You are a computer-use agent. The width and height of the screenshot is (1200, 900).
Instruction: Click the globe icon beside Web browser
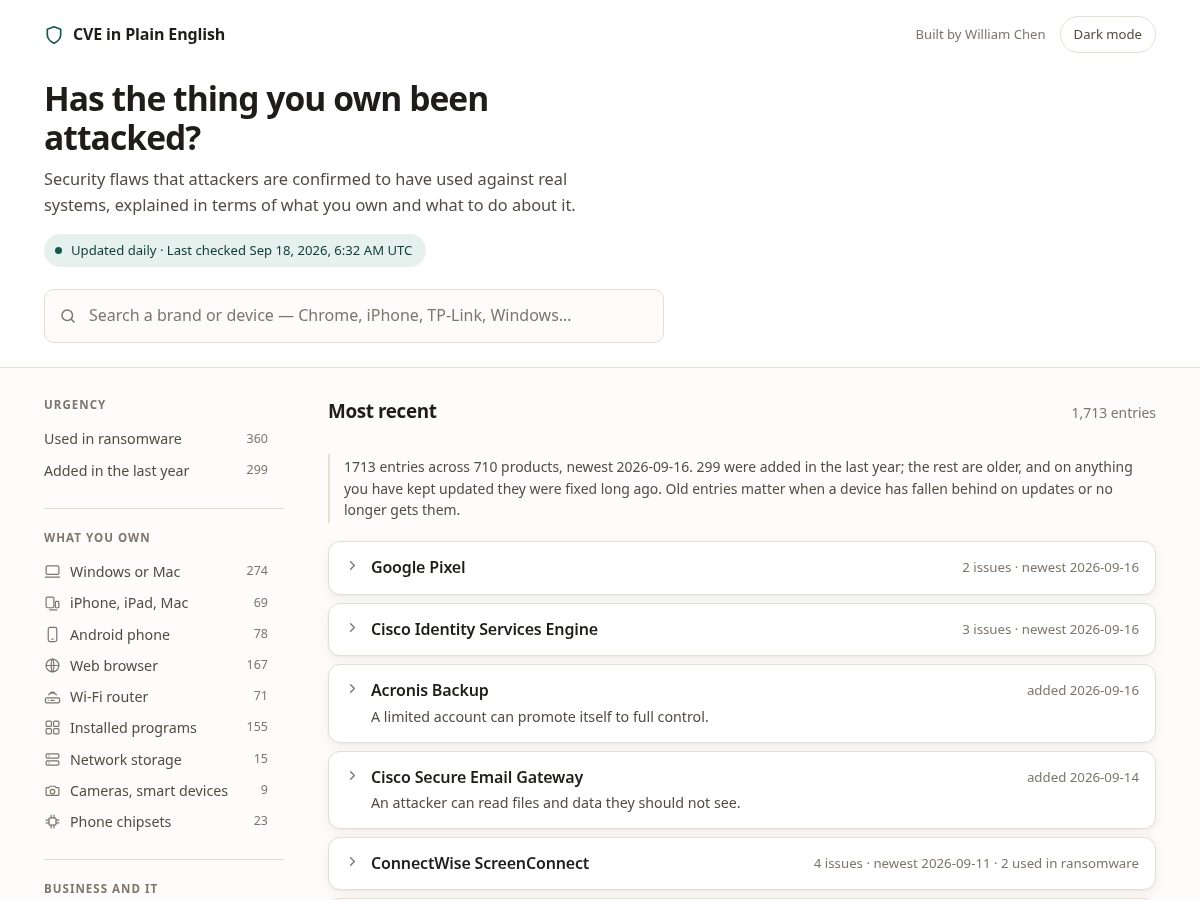pos(52,666)
